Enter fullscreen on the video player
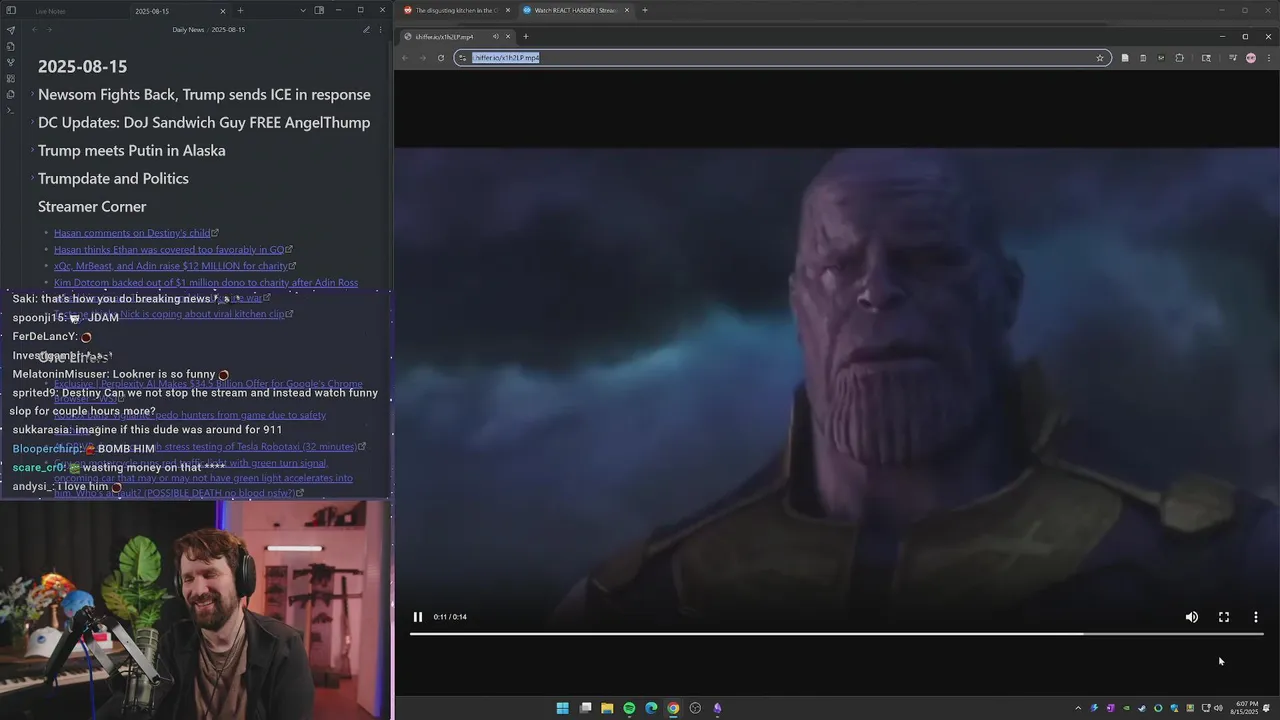 [x=1224, y=617]
